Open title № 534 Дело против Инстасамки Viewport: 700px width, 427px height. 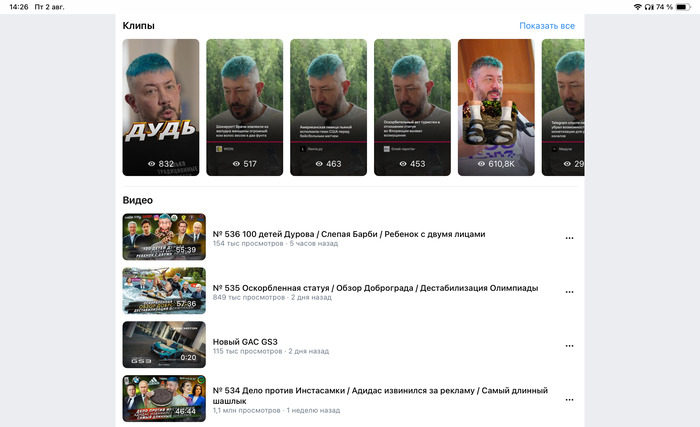click(x=380, y=396)
